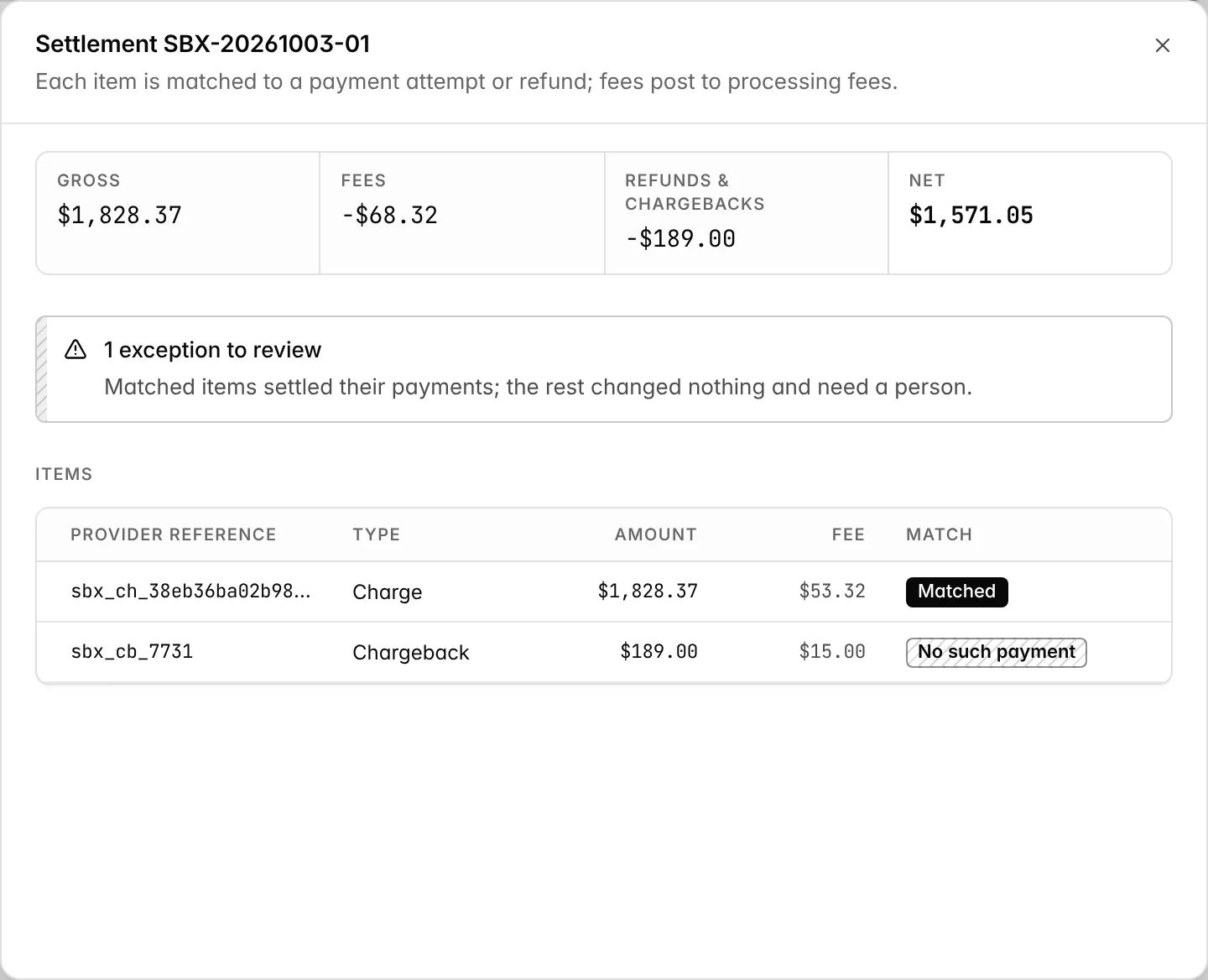Screen dimensions: 1208x980
Task: Click the "Charge" type cell in the first row
Action: 387,592
